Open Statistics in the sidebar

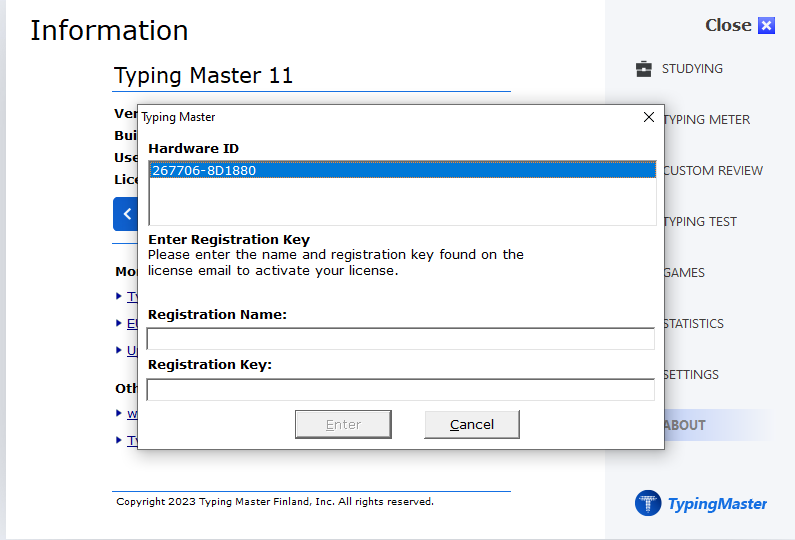[x=693, y=324]
